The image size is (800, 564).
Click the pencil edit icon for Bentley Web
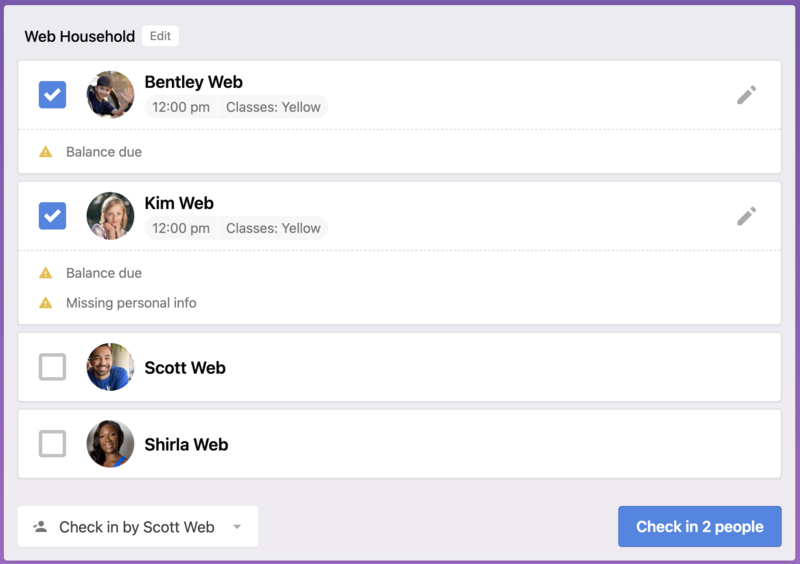tap(747, 95)
